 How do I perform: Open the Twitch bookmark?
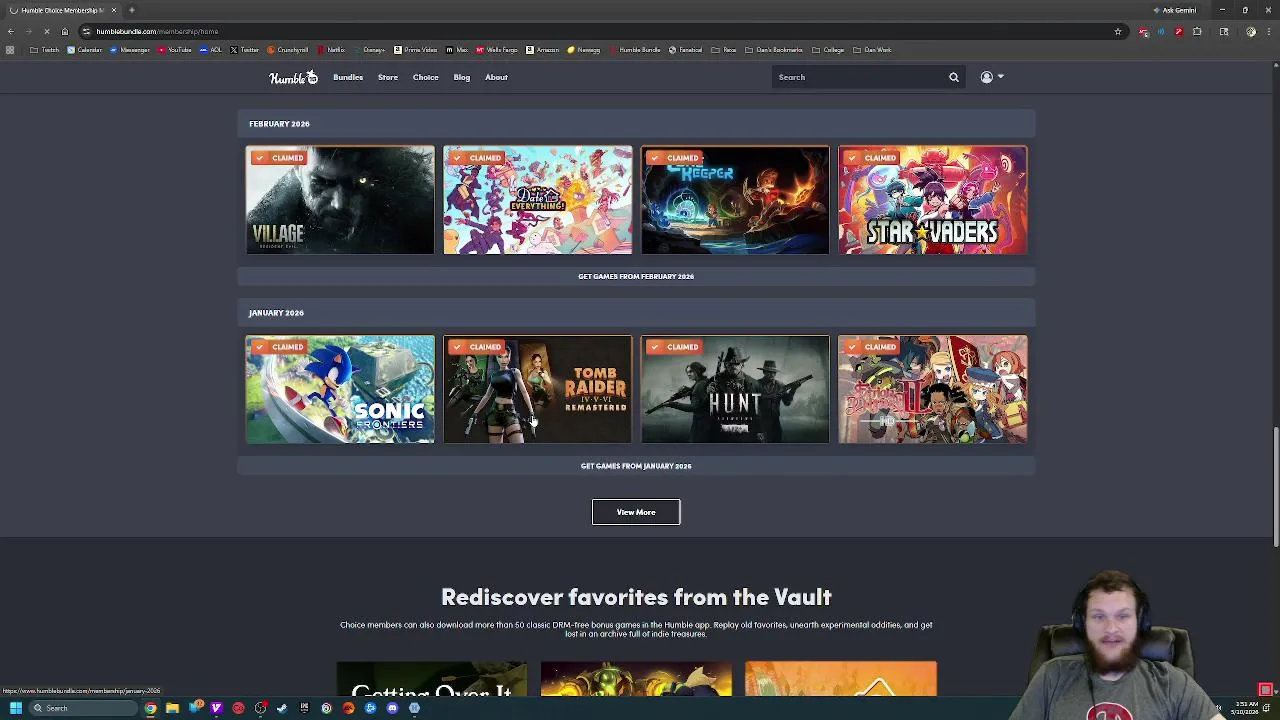click(x=45, y=50)
